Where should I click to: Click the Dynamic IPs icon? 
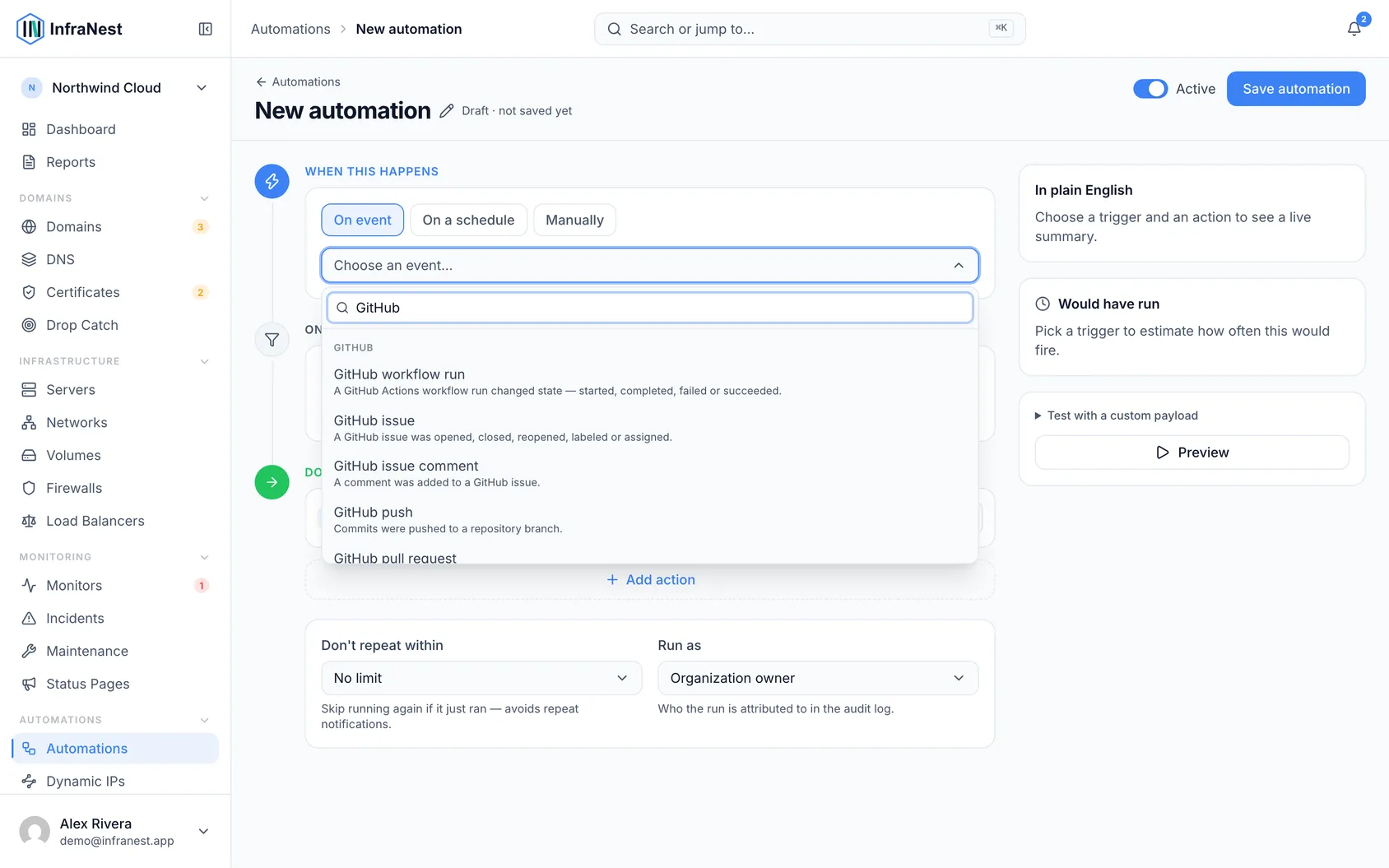(29, 781)
